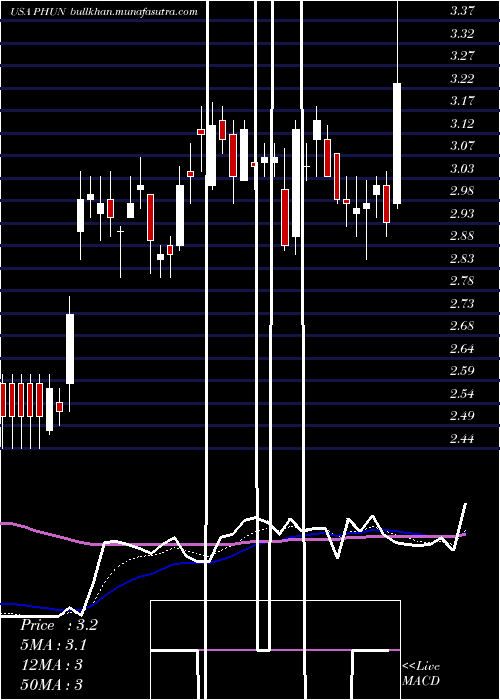Click the USA PHUN bullkhan.munafasutra.com title text
Screen dimensions: 500x700
tap(104, 12)
